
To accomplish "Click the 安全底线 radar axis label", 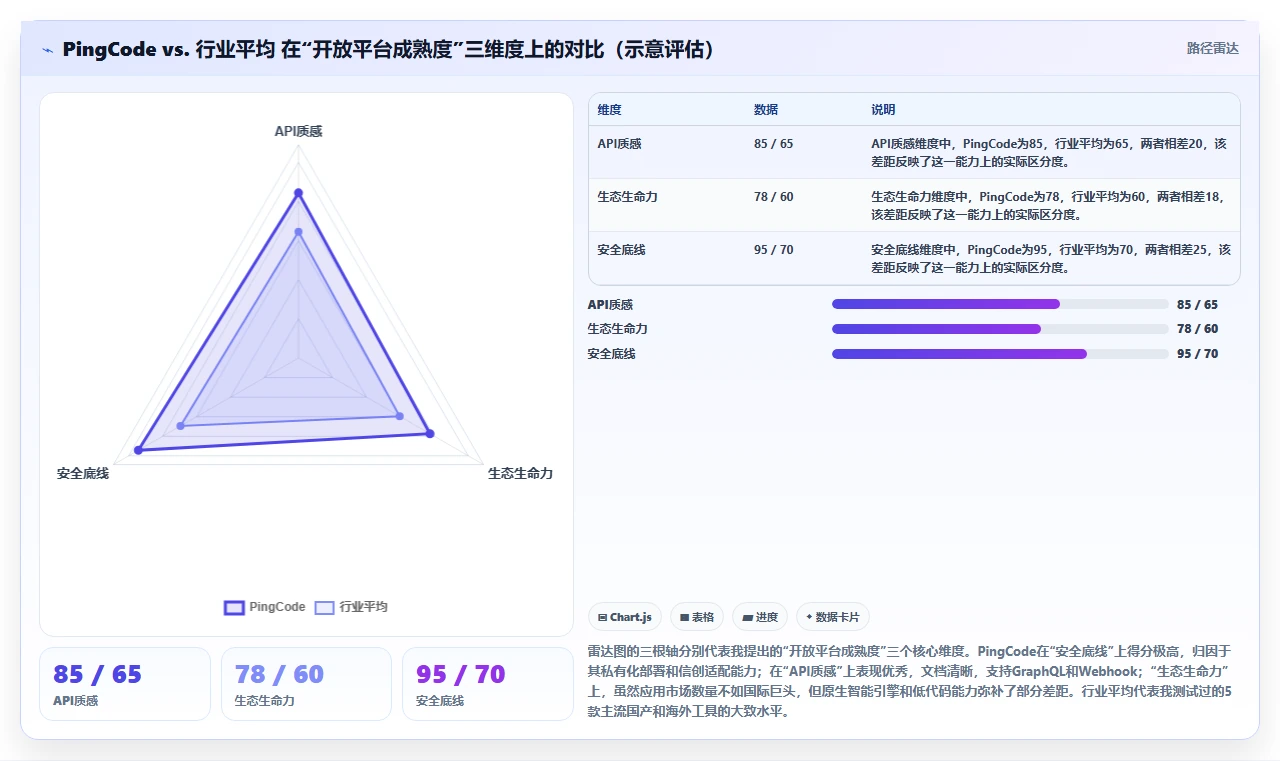I will pos(83,473).
